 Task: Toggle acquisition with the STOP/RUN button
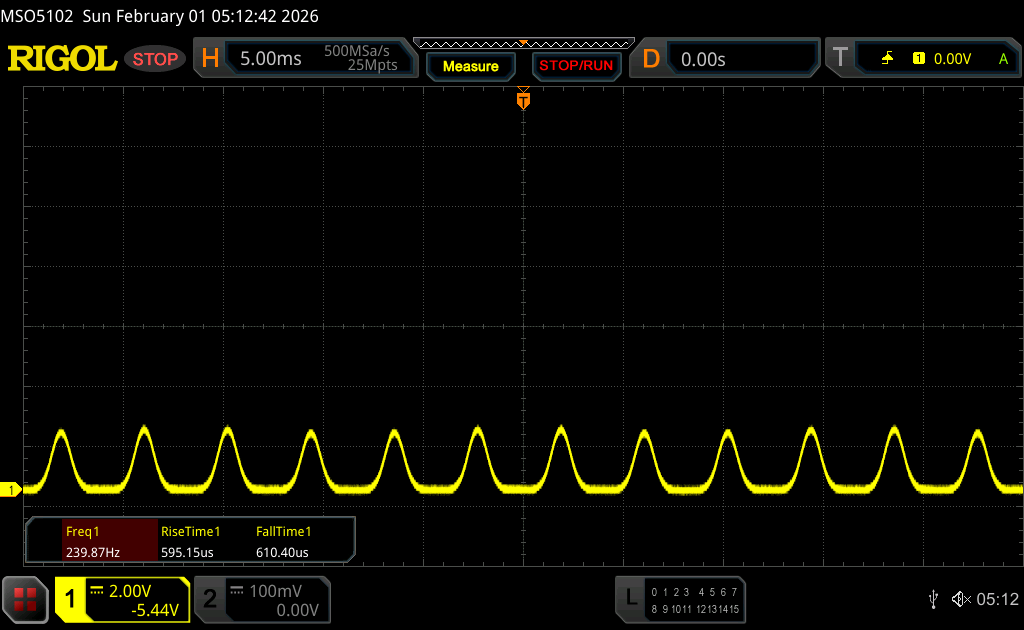pyautogui.click(x=575, y=66)
